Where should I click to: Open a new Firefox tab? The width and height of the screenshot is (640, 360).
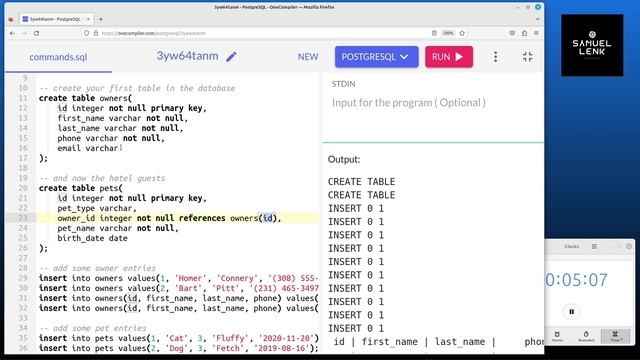(100, 19)
